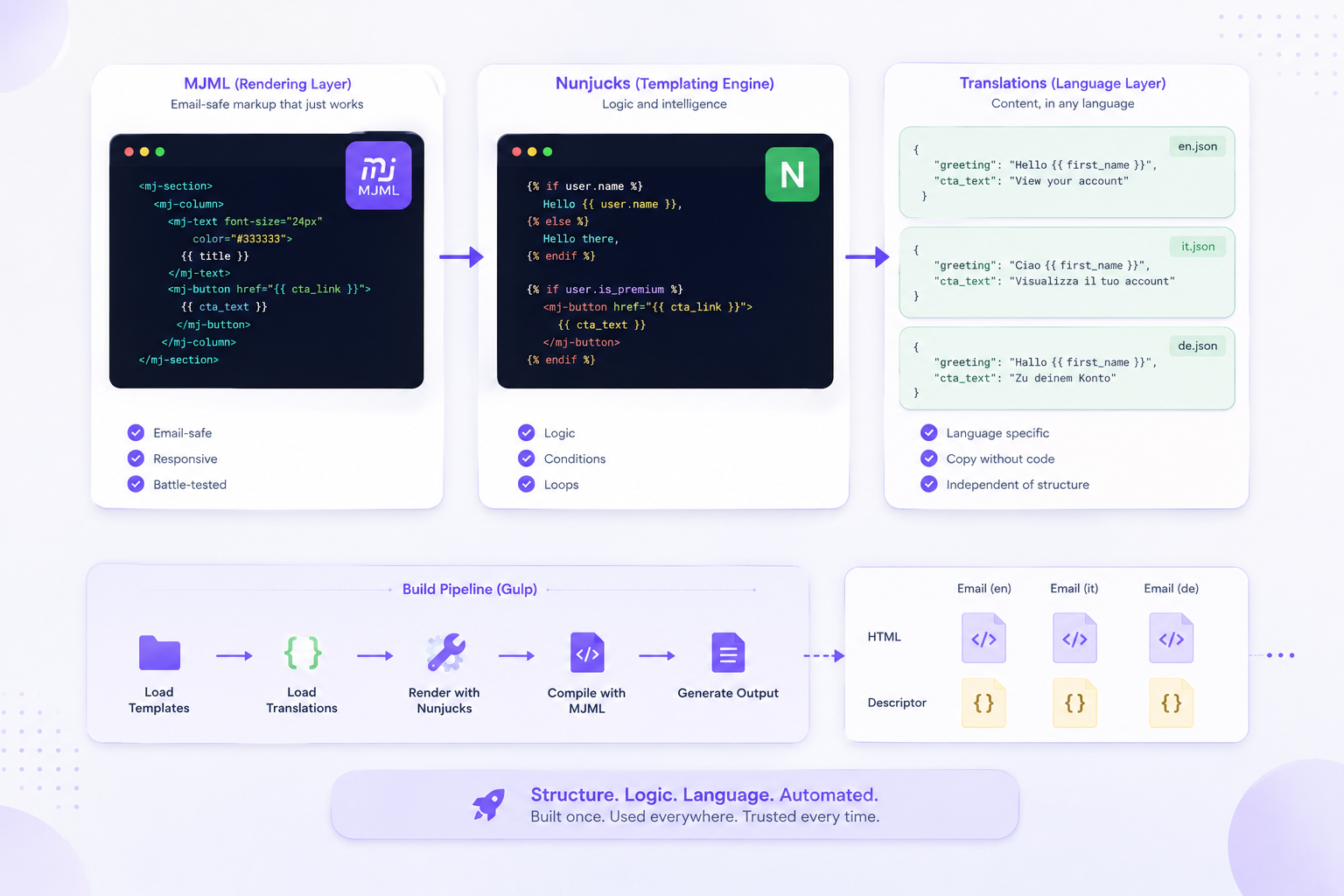Click the 'Logic and intelligence' subtitle

664,104
